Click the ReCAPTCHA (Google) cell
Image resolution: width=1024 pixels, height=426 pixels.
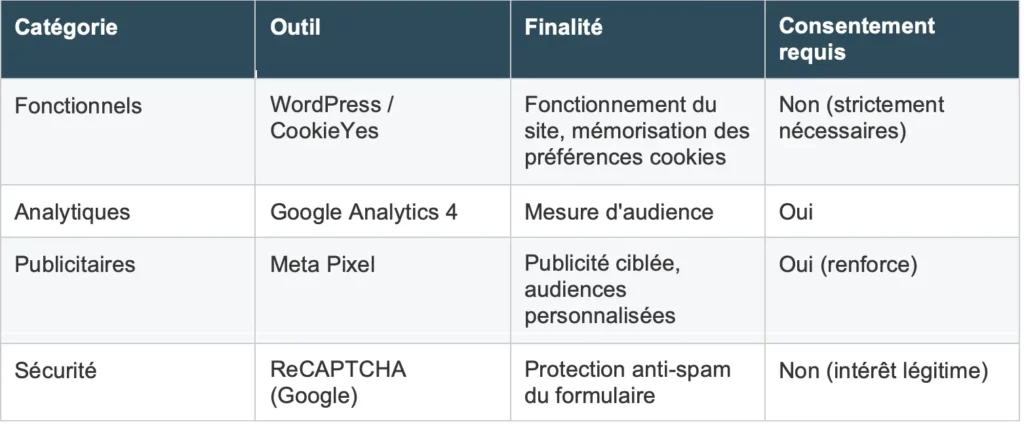coord(338,382)
